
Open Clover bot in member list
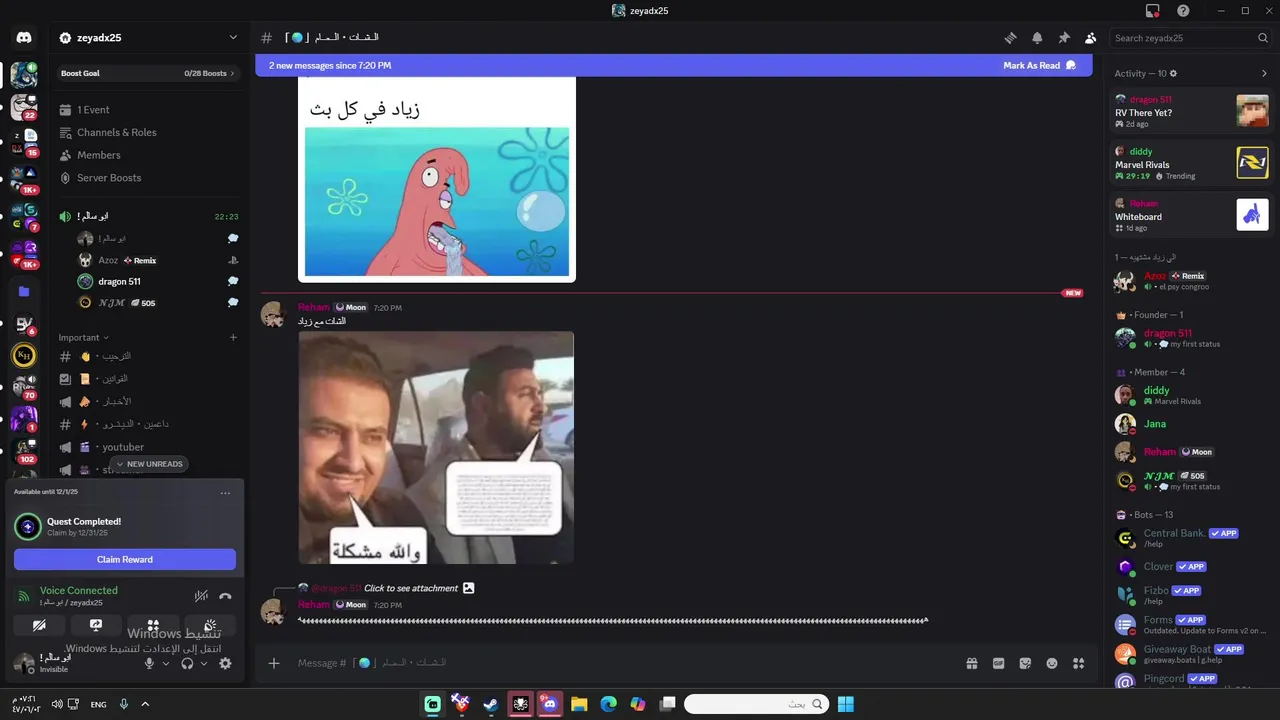point(1192,567)
